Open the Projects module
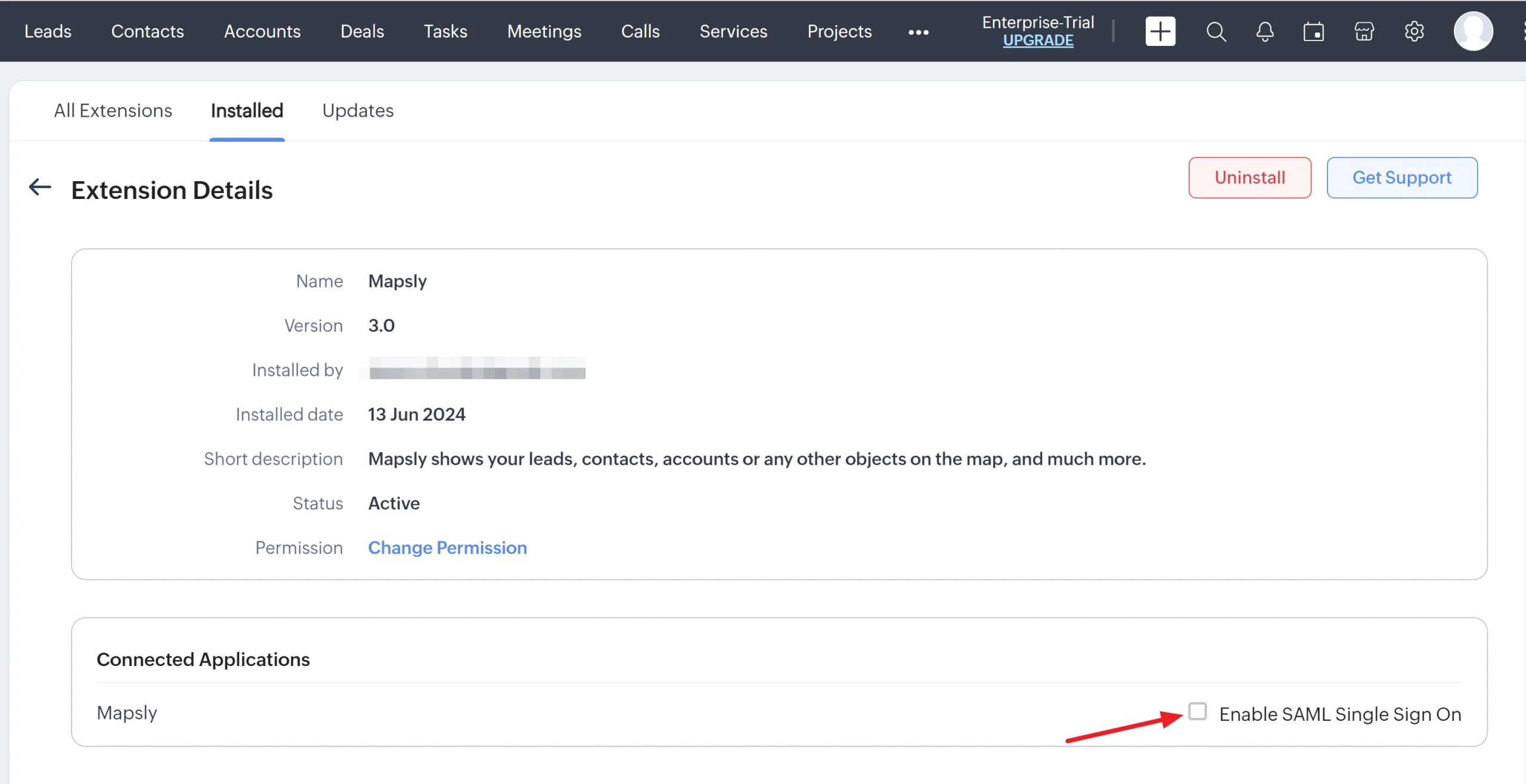Screen dimensions: 1526x784 point(839,31)
